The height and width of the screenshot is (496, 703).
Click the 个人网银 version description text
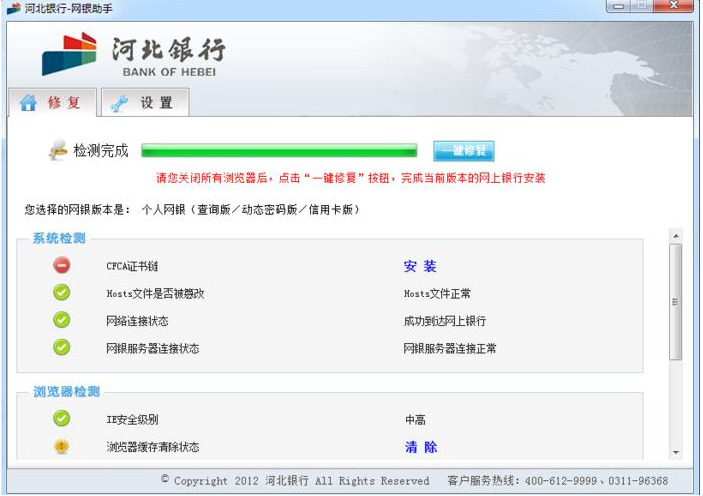(251, 209)
